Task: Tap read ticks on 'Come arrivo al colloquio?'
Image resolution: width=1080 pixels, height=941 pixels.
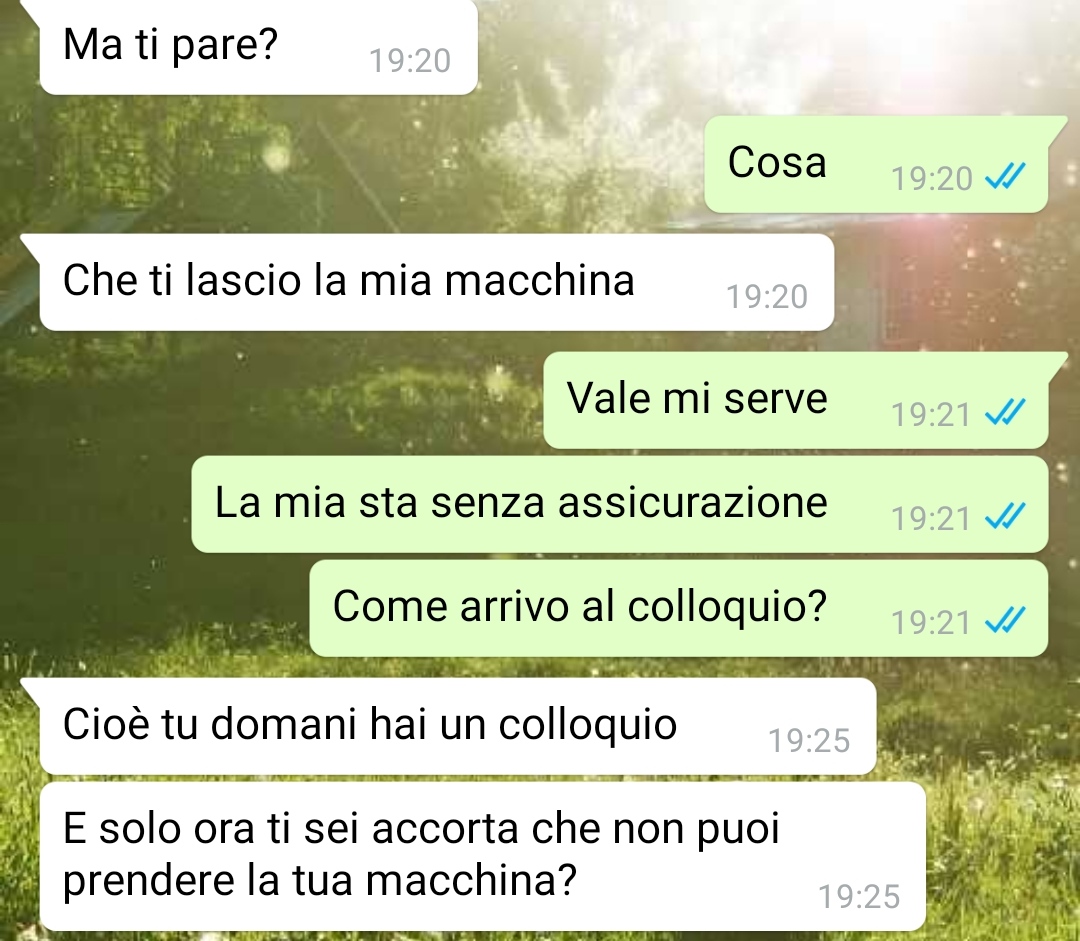Action: point(1006,621)
